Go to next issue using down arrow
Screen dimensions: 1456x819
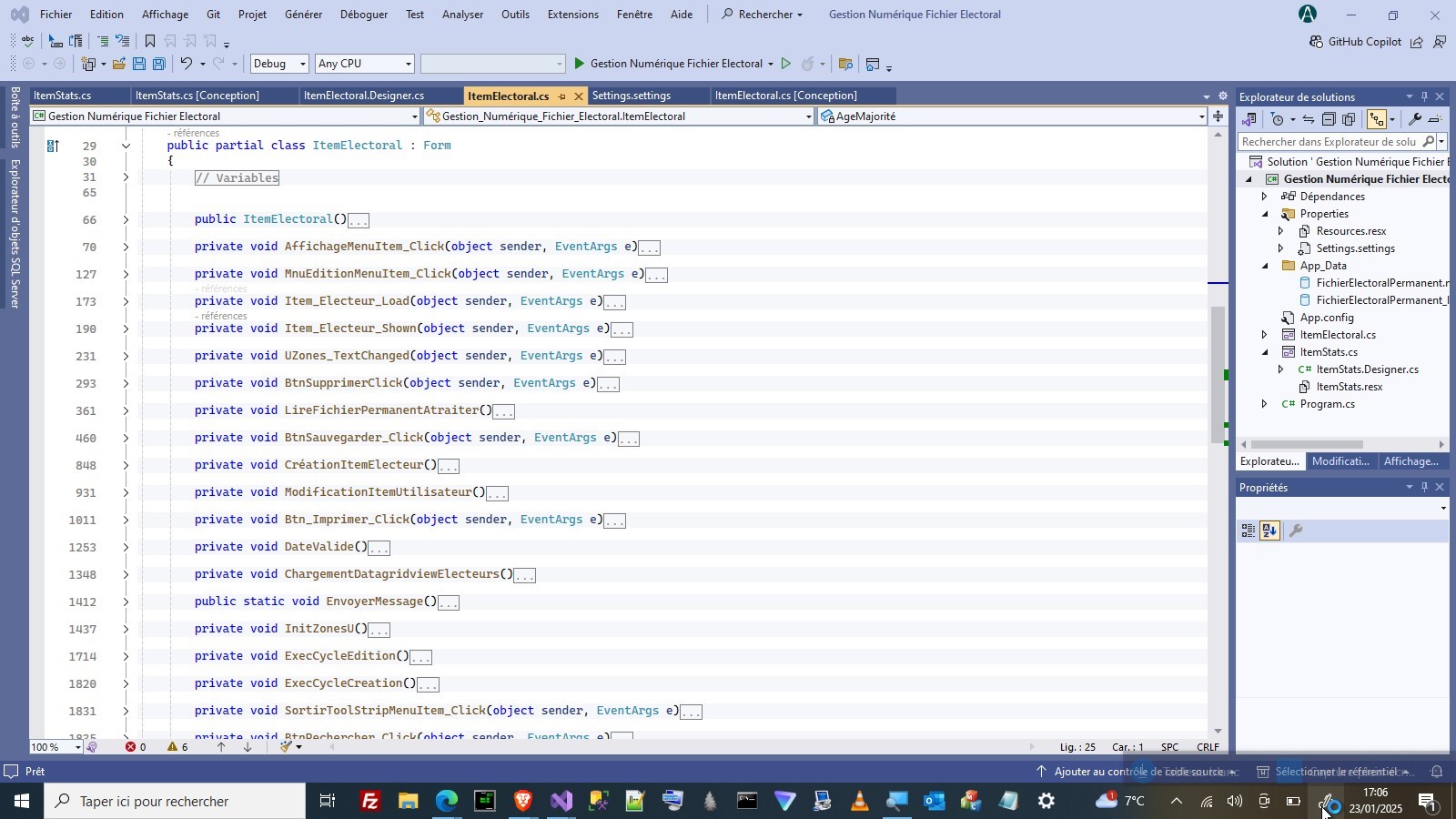[248, 747]
